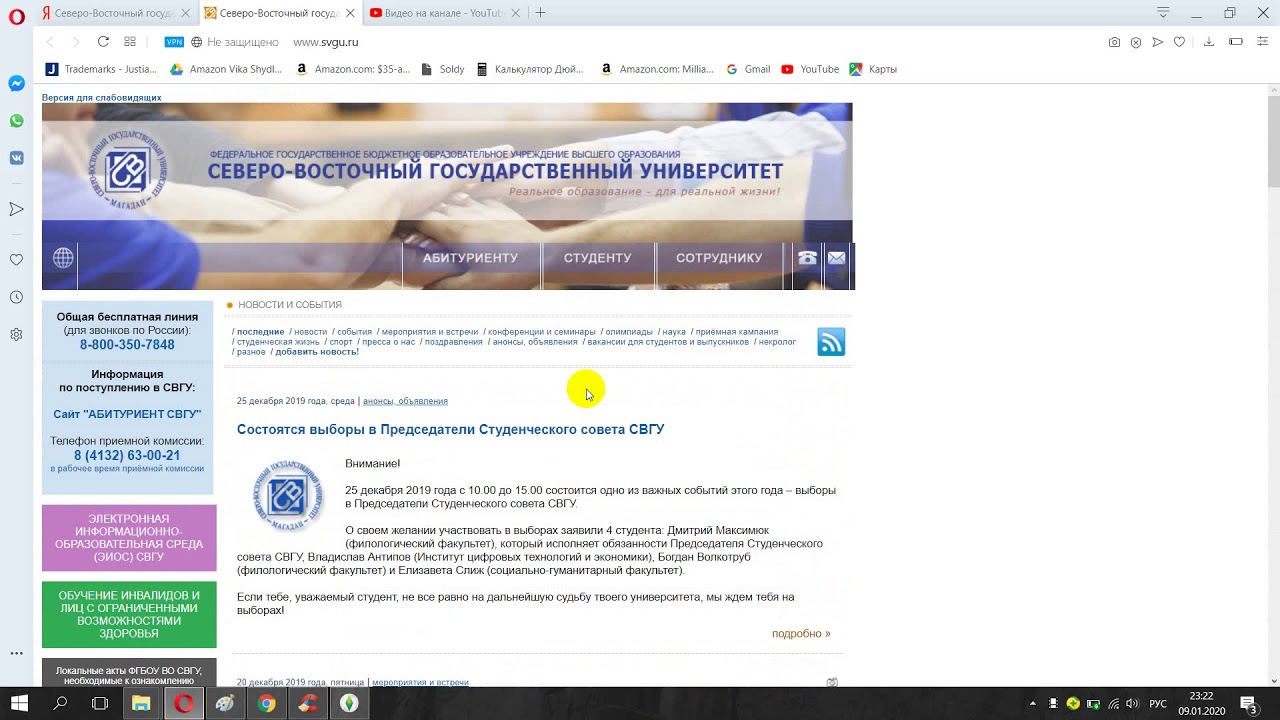
Task: Open a new tab with the plus button
Action: tap(540, 13)
